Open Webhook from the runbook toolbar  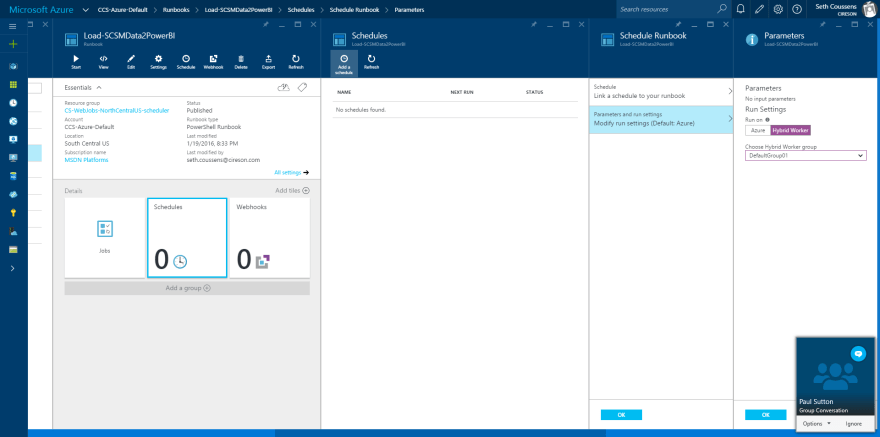213,62
